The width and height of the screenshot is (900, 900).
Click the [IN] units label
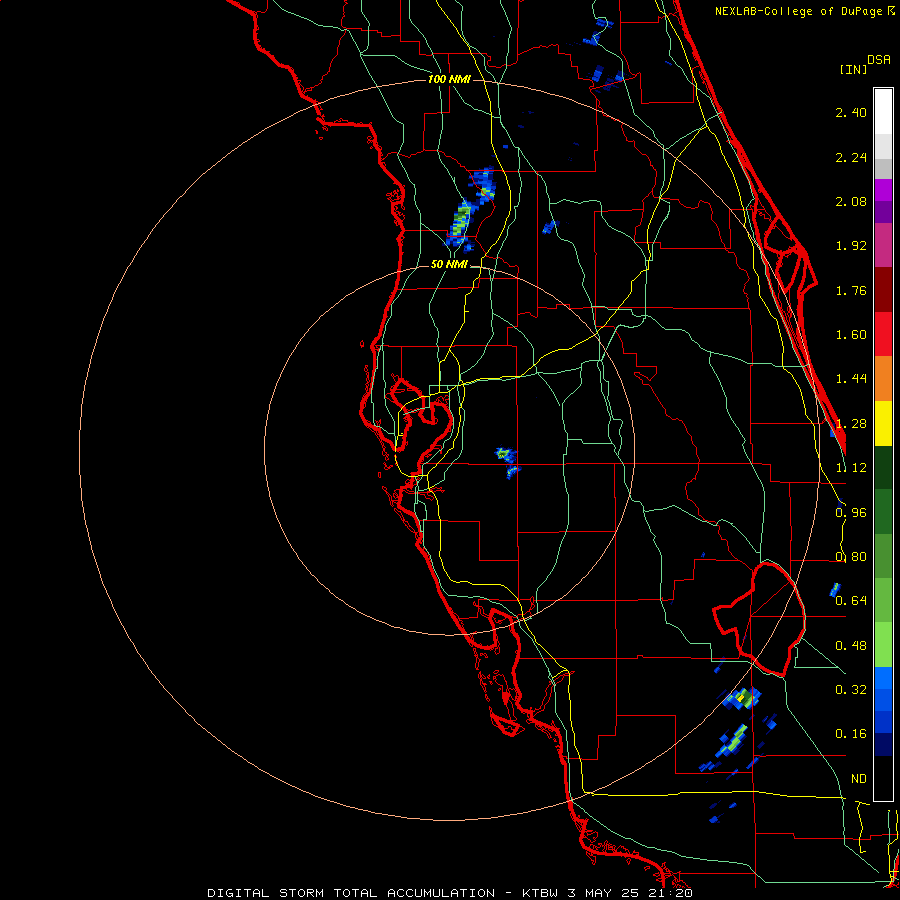point(853,69)
